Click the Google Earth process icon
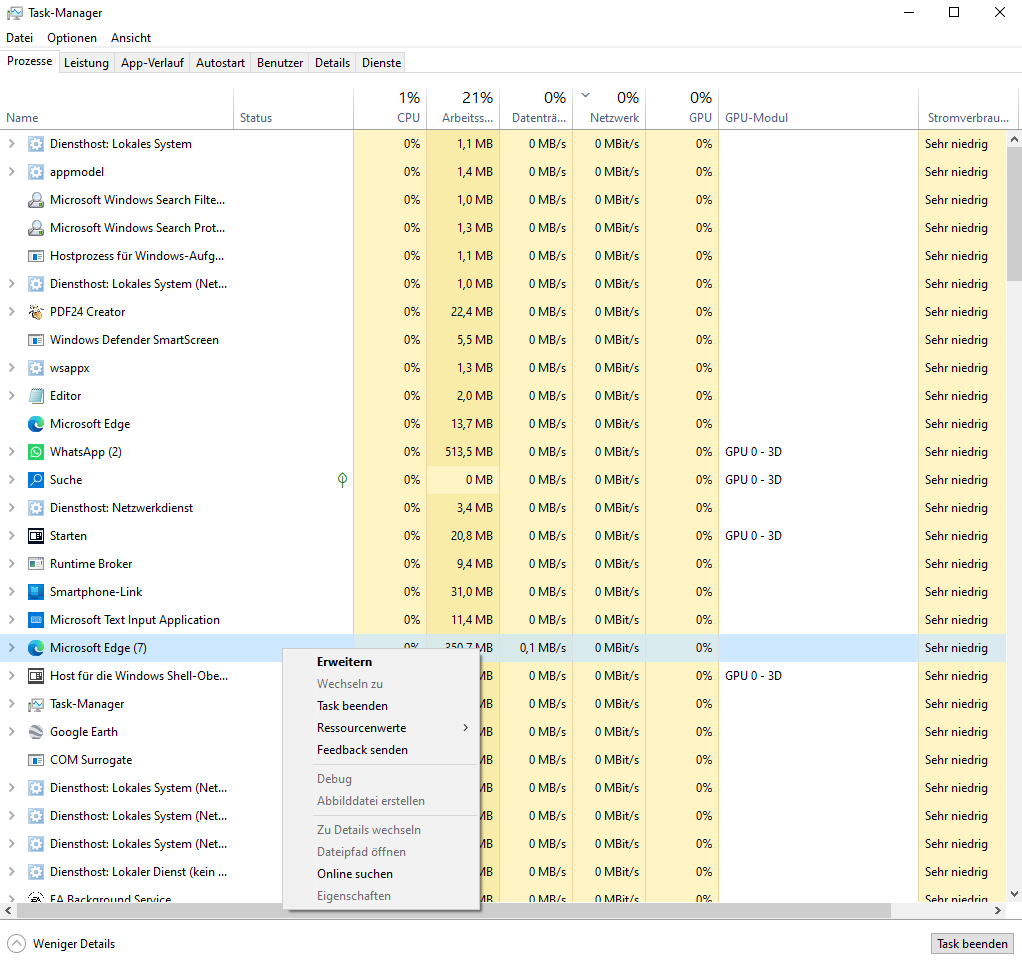This screenshot has height=966, width=1022. click(x=36, y=732)
